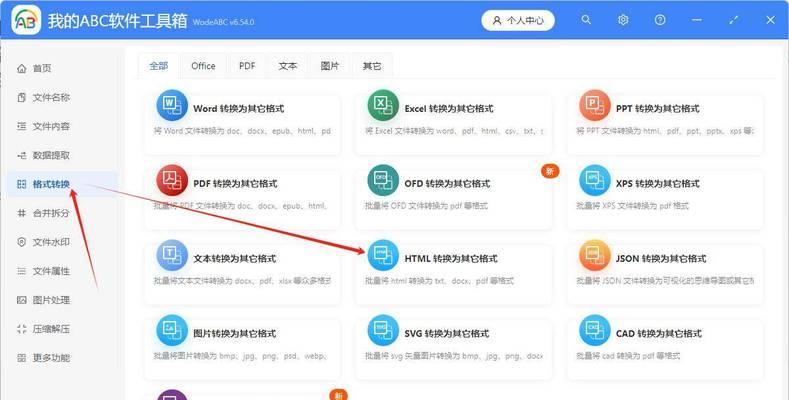The image size is (789, 400).
Task: Click 批量将 cad 转换为 pdf 格式 description
Action: pyautogui.click(x=628, y=356)
